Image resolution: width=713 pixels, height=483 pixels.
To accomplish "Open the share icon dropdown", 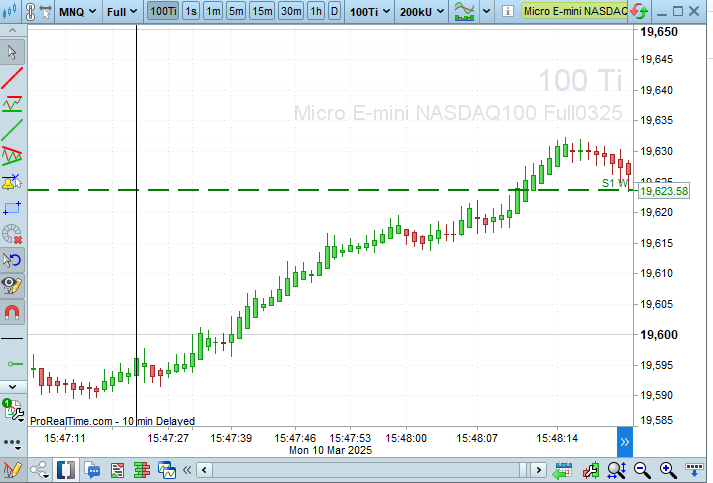I will click(40, 470).
